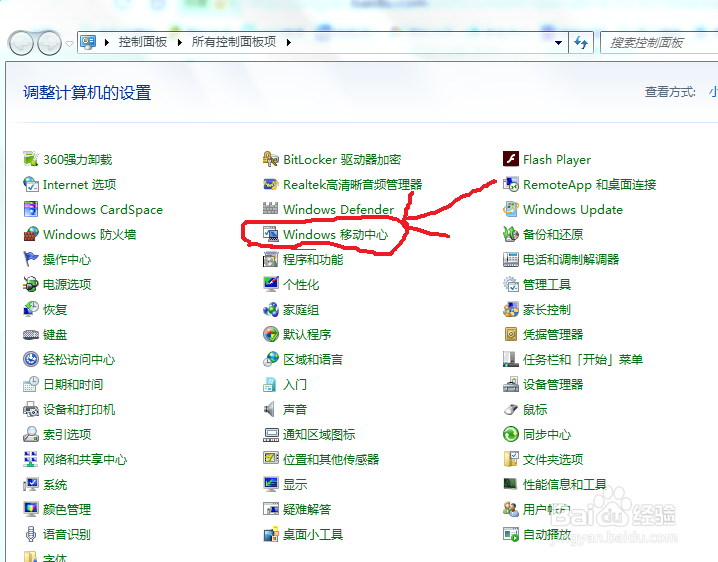This screenshot has width=718, height=562.
Task: Click the RemoteApp 和桌面连接 icon
Action: [x=511, y=184]
